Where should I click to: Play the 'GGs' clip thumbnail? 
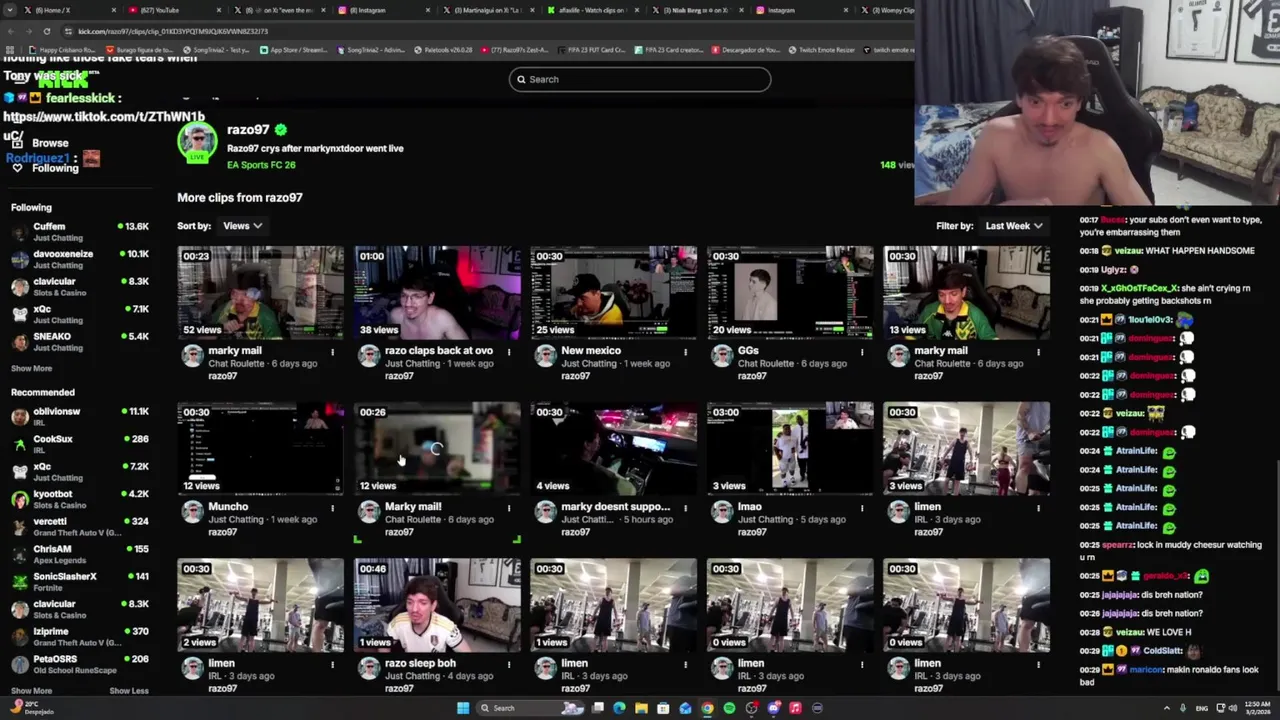[790, 292]
